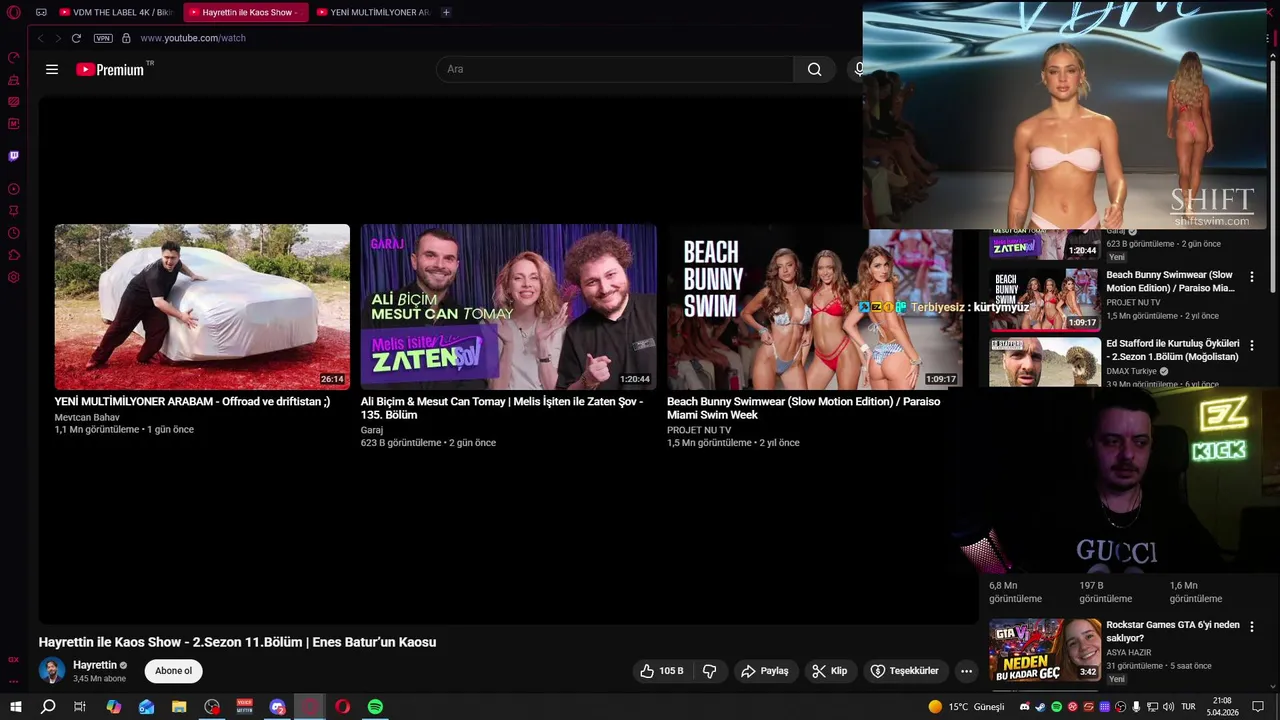Viewport: 1280px width, 720px height.
Task: Switch to the VDM THE LABEL 4K tab
Action: coord(116,12)
